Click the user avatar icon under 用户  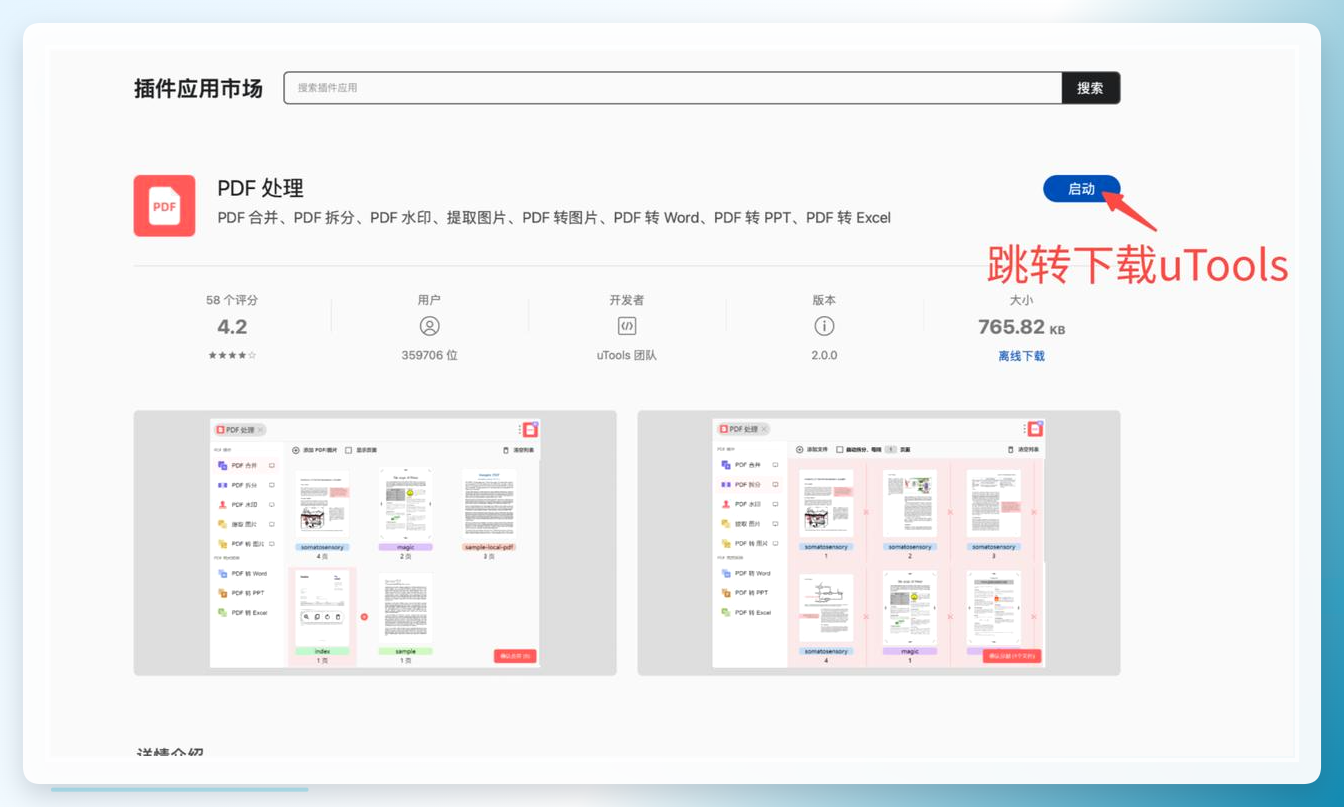(x=430, y=326)
